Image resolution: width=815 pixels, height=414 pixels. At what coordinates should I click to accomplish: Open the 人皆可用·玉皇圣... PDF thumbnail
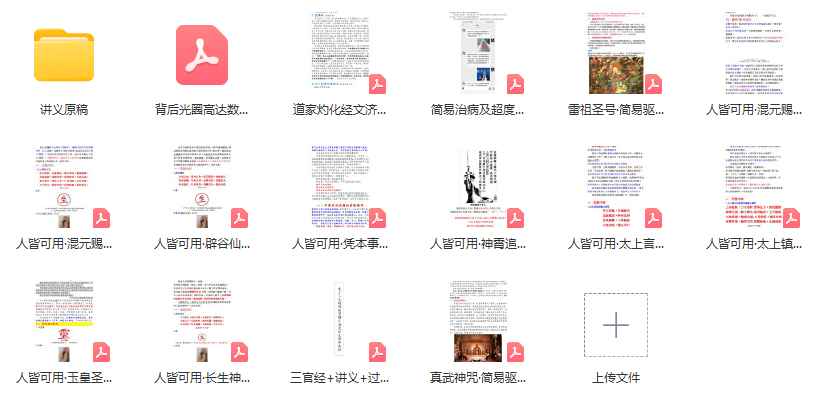[64, 322]
